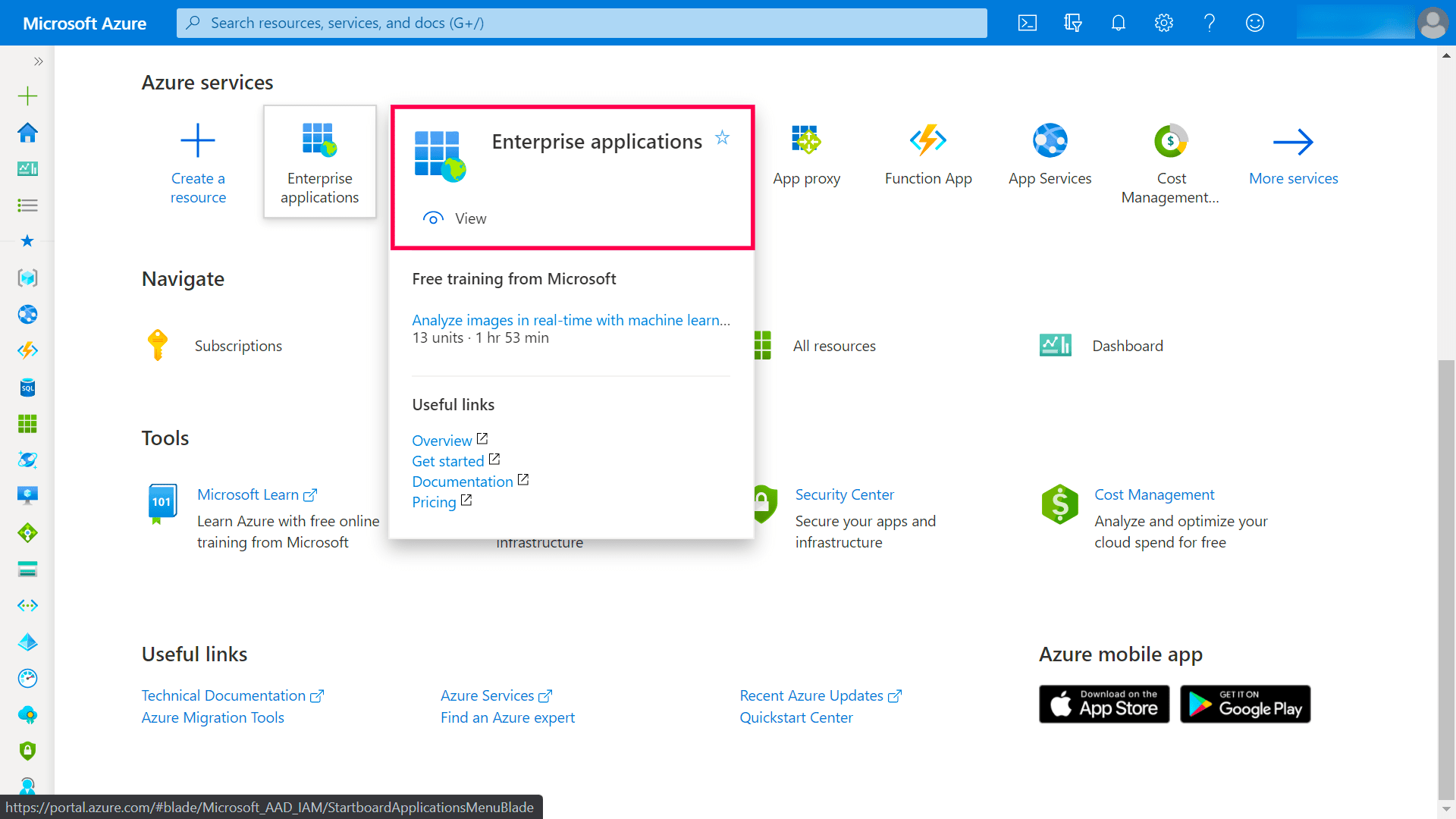Click the SQL databases sidebar icon
Screen dimensions: 1456x819
click(27, 388)
